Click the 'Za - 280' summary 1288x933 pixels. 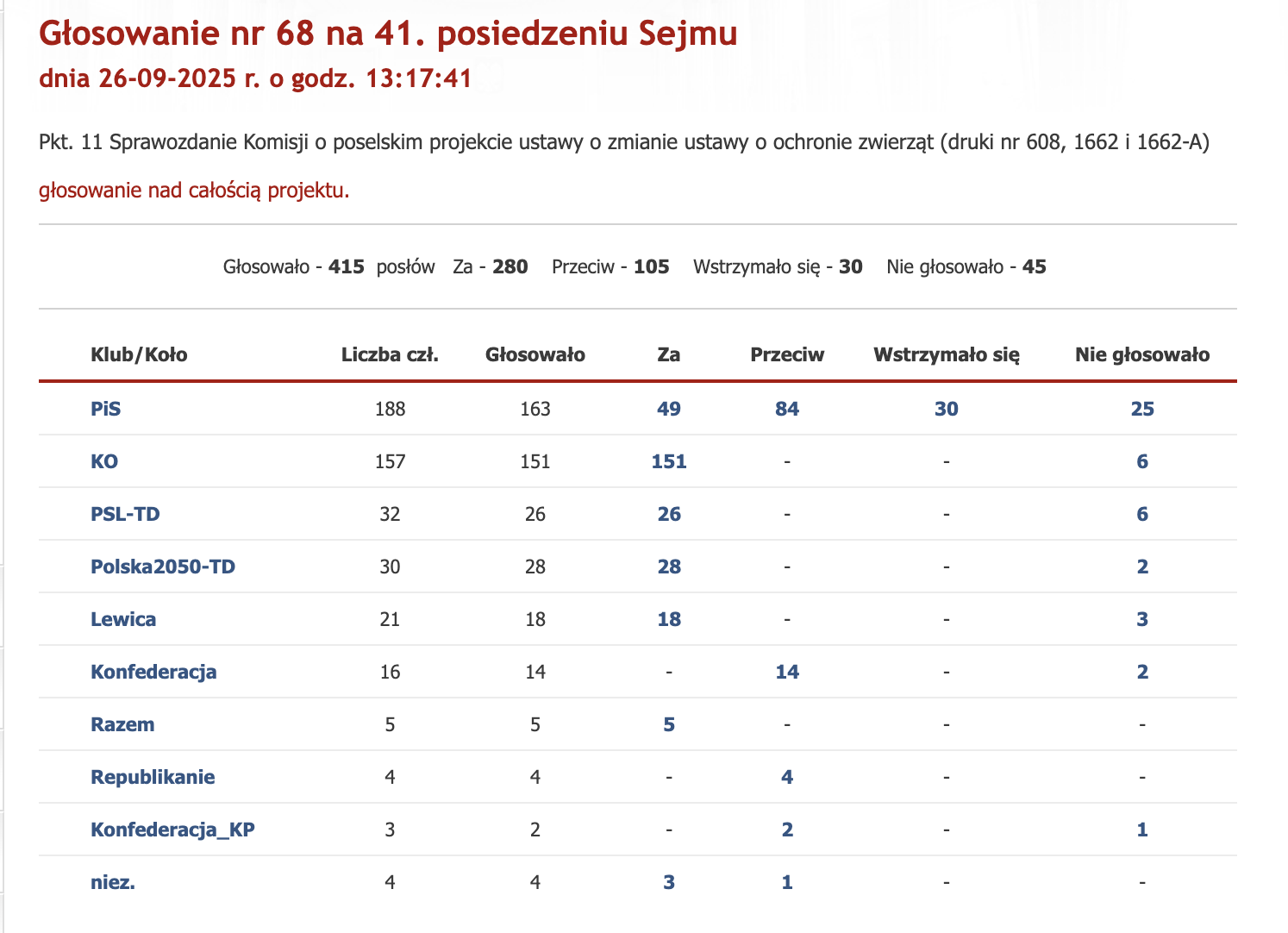pyautogui.click(x=491, y=266)
